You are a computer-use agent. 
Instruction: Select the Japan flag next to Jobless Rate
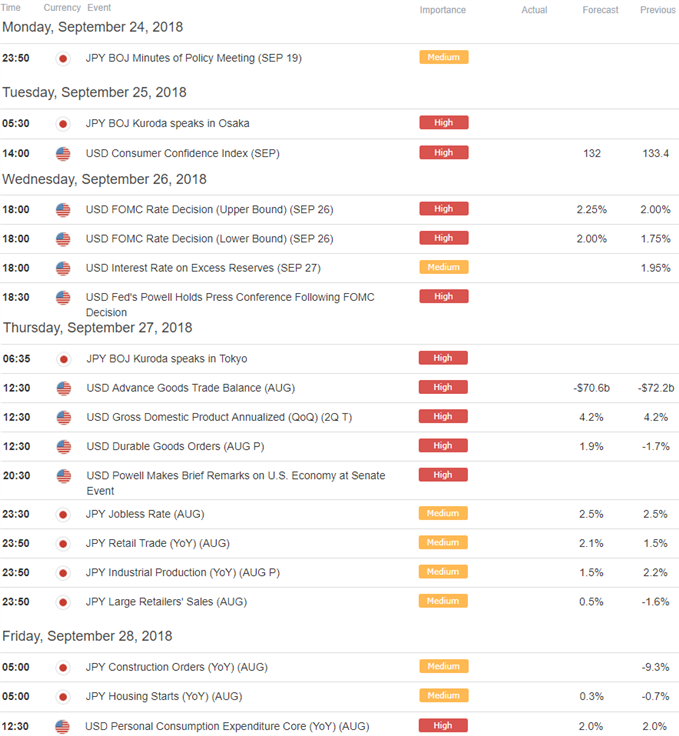pos(63,514)
